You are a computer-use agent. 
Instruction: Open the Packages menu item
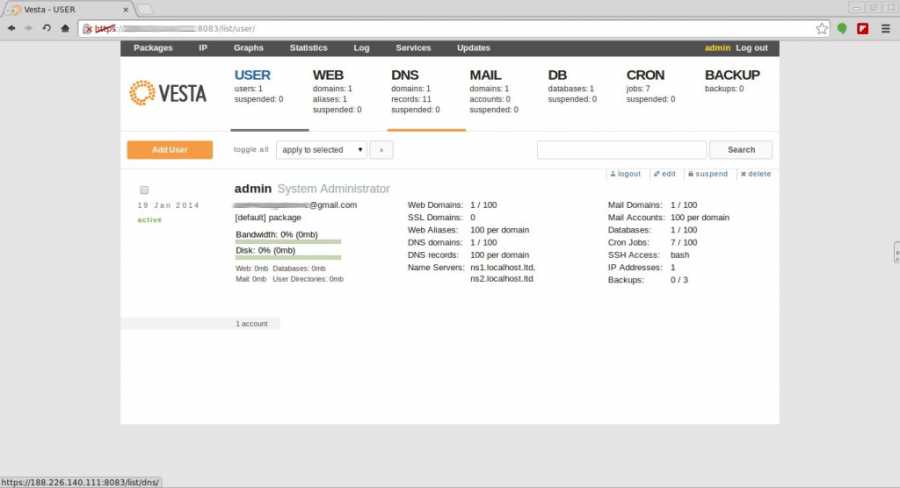153,48
